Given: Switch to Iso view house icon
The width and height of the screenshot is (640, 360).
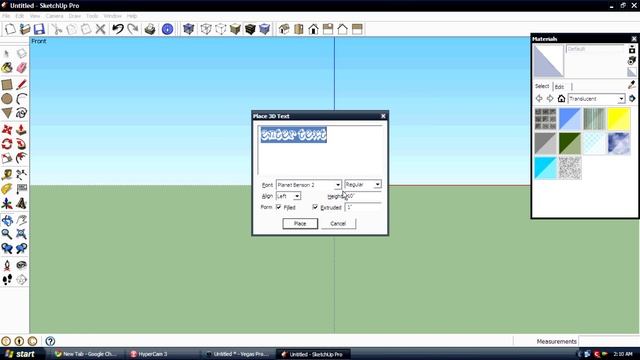Looking at the screenshot, I should click(x=284, y=29).
